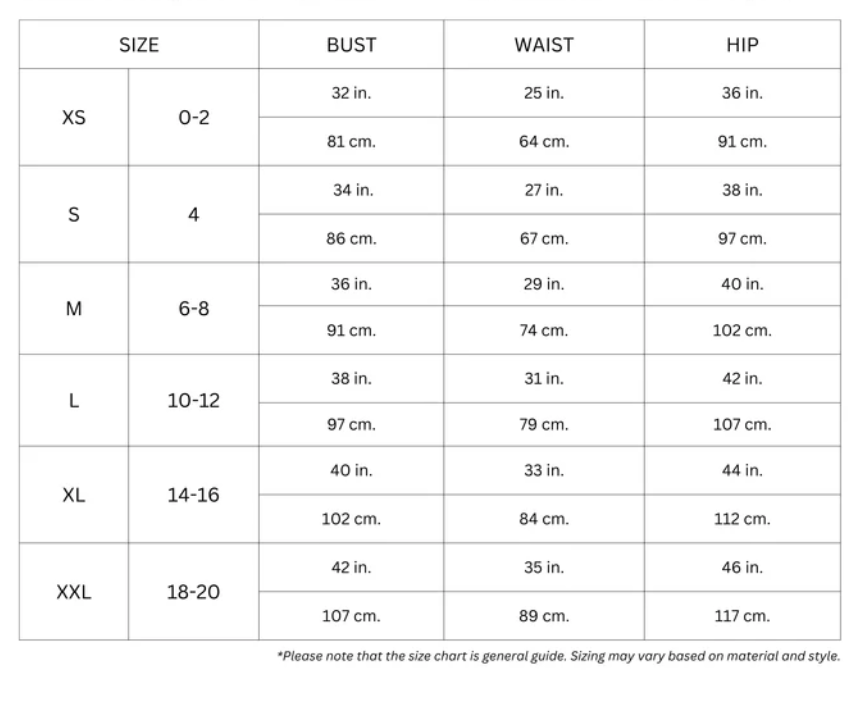864x702 pixels.
Task: Click the XL size label
Action: [74, 495]
